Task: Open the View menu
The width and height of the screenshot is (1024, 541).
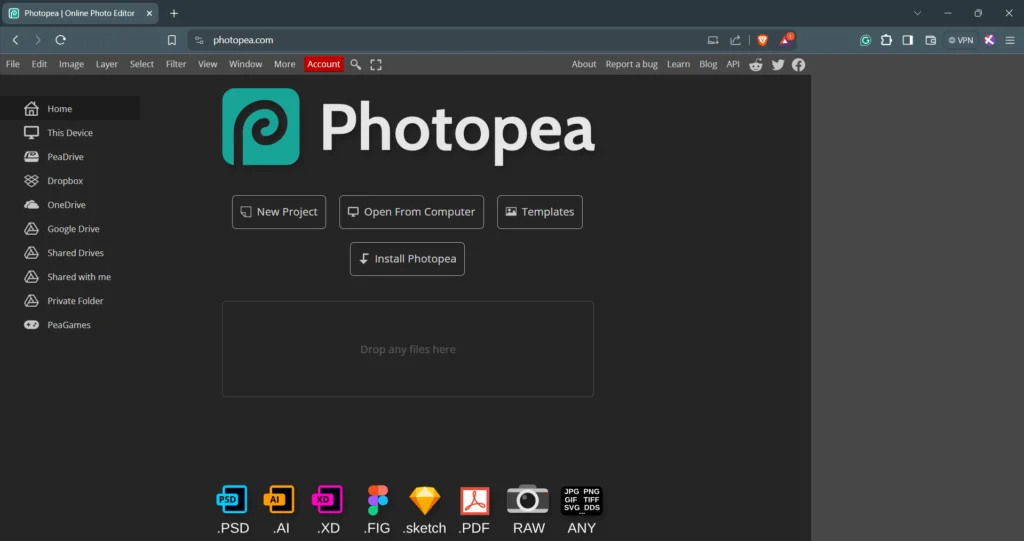Action: coord(208,64)
